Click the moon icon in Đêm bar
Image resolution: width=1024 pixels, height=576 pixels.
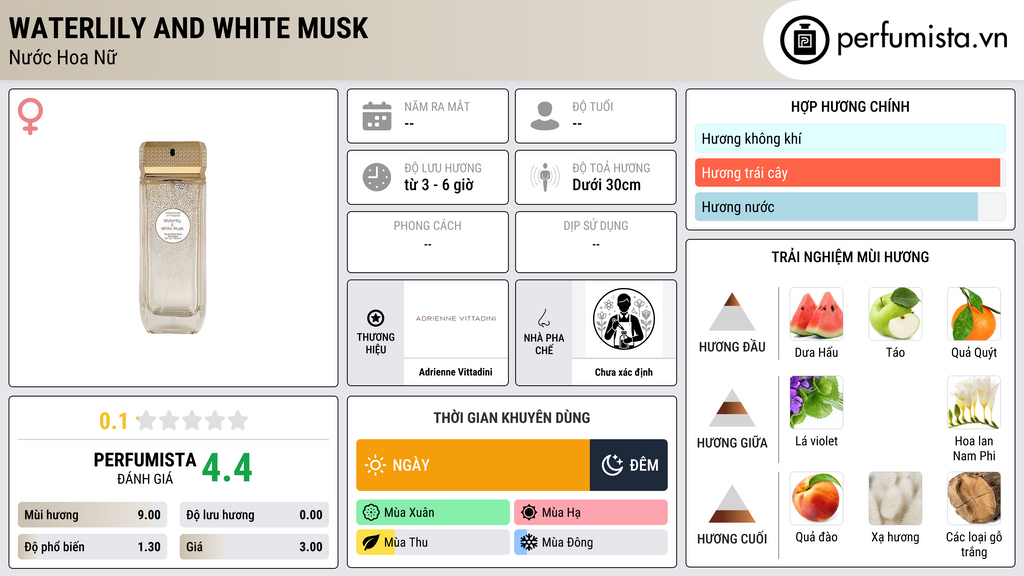612,465
